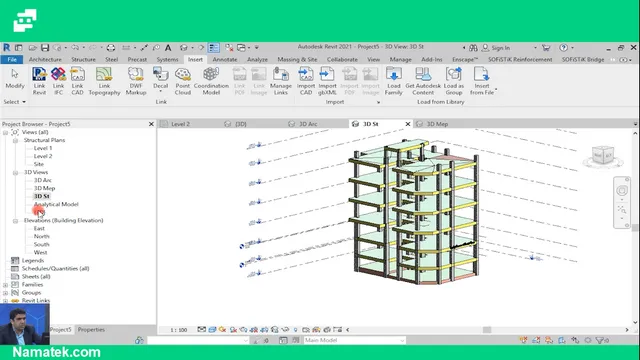Image resolution: width=640 pixels, height=360 pixels.
Task: Click the Sign In button
Action: pos(496,48)
